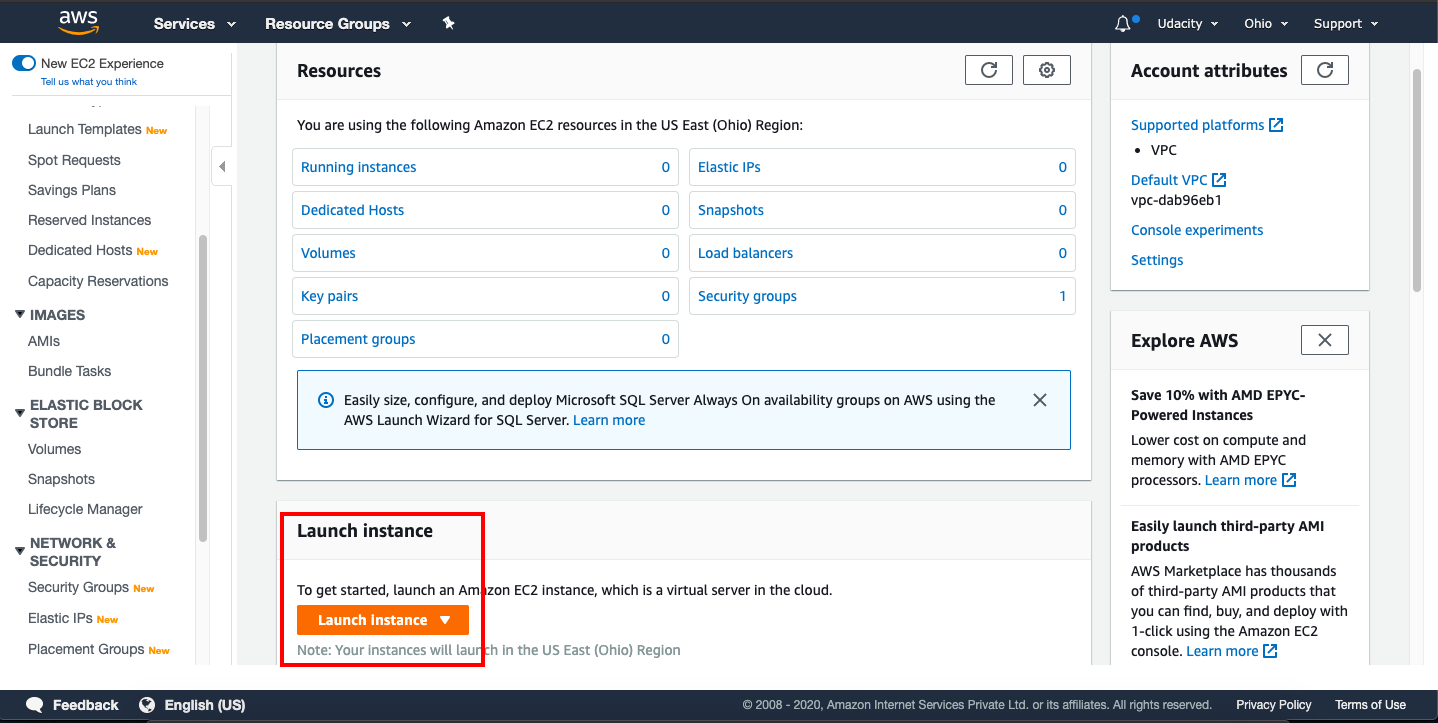
Task: Toggle the New EC2 Experience switch
Action: [24, 63]
